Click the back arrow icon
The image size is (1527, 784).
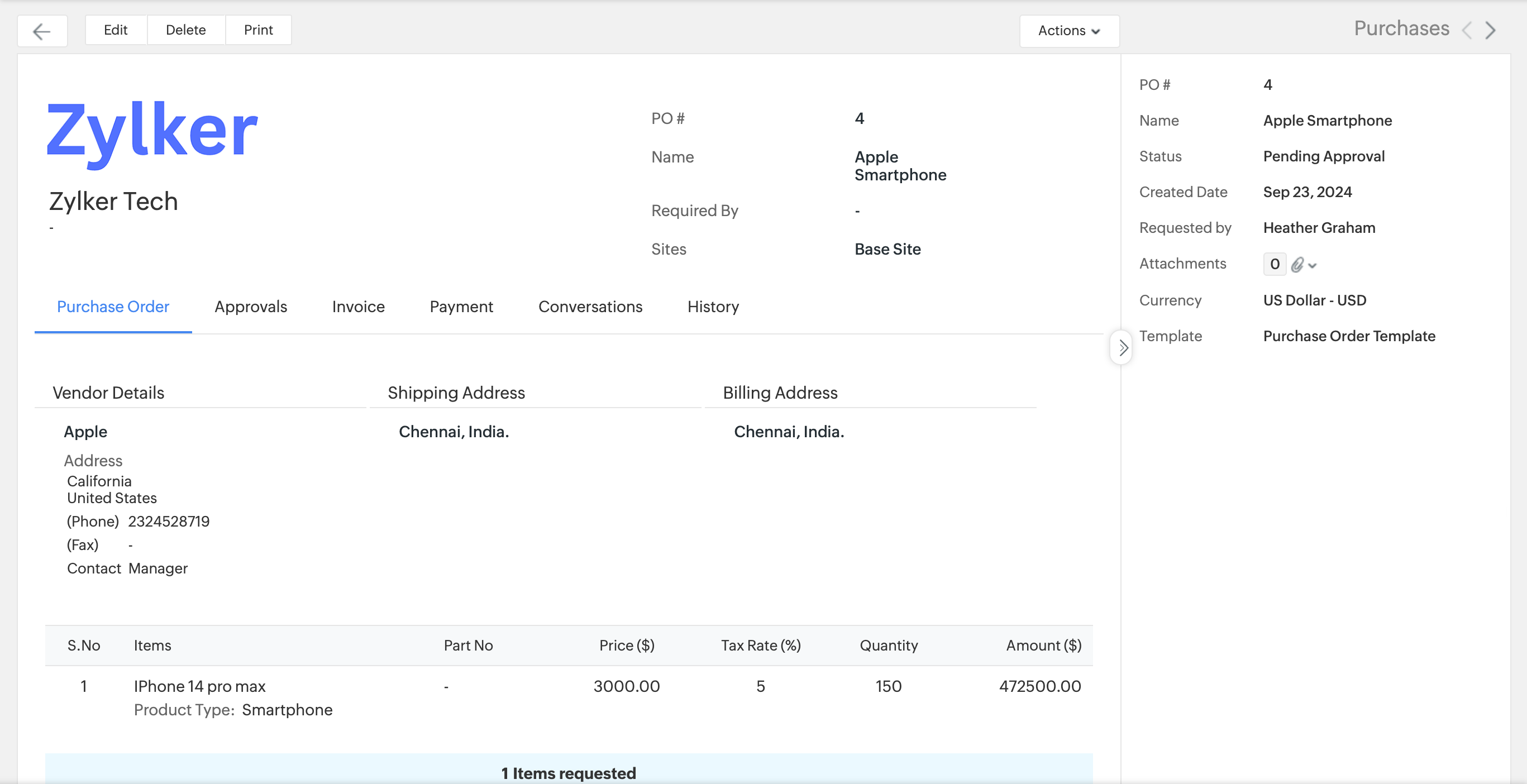(41, 31)
